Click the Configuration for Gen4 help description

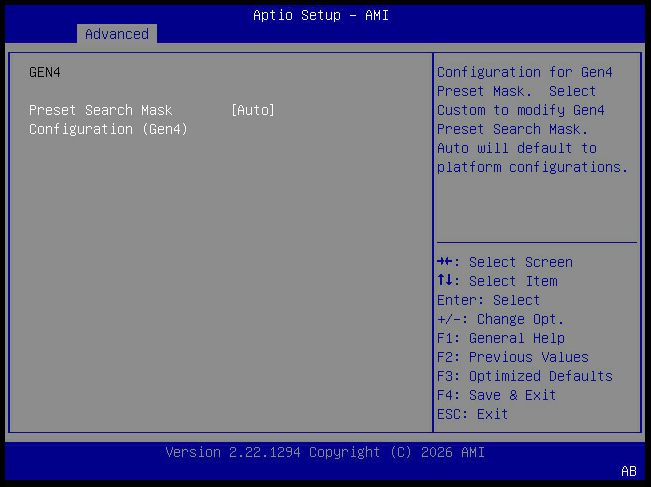pyautogui.click(x=533, y=120)
